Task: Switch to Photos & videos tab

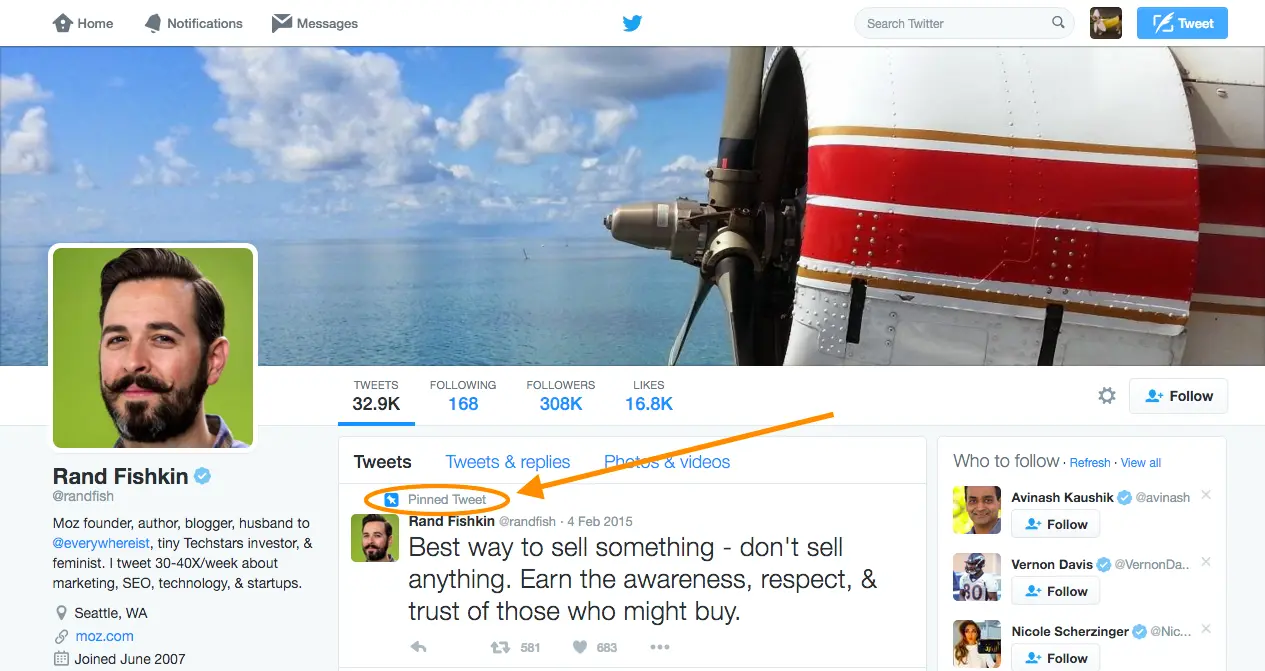Action: [x=667, y=462]
